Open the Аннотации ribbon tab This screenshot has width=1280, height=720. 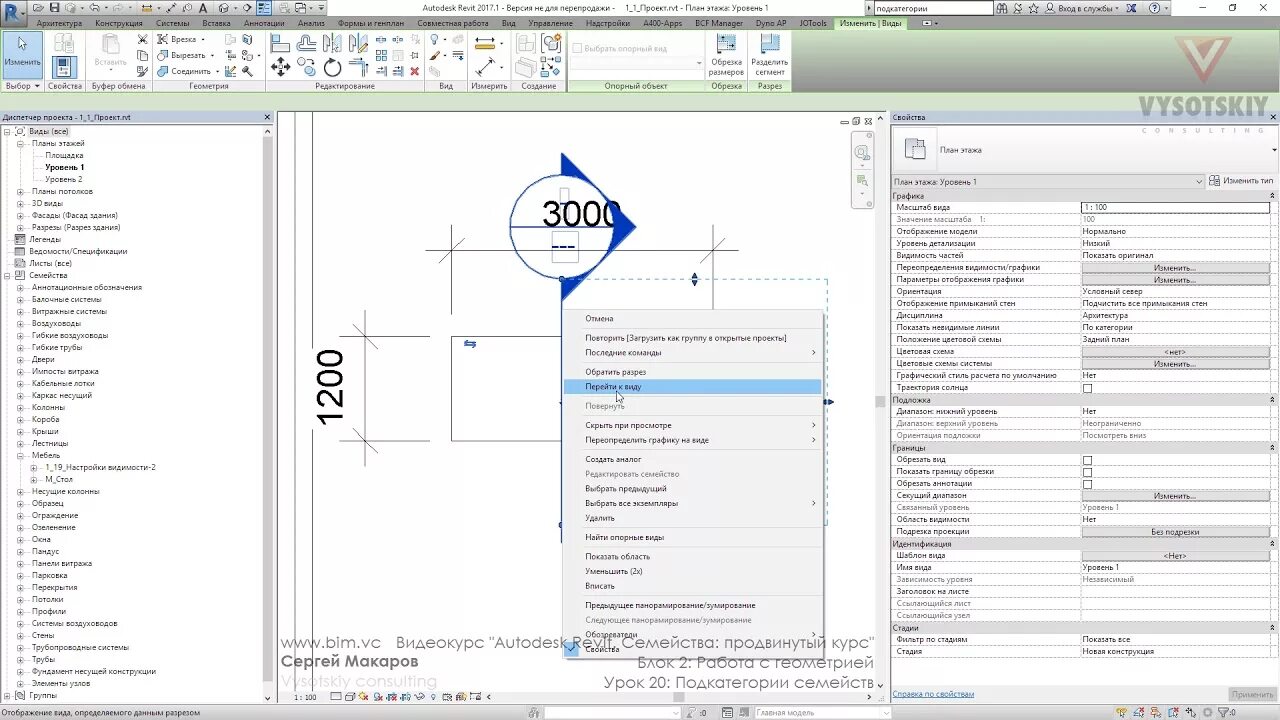tap(264, 23)
